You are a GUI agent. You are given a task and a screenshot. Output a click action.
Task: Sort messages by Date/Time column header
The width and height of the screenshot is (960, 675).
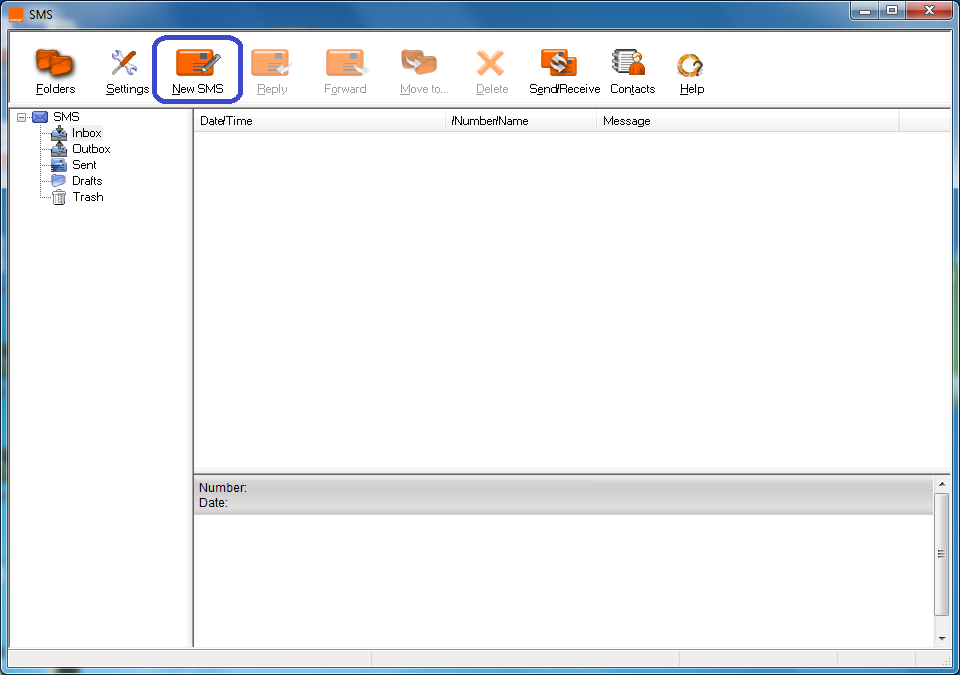pos(318,121)
